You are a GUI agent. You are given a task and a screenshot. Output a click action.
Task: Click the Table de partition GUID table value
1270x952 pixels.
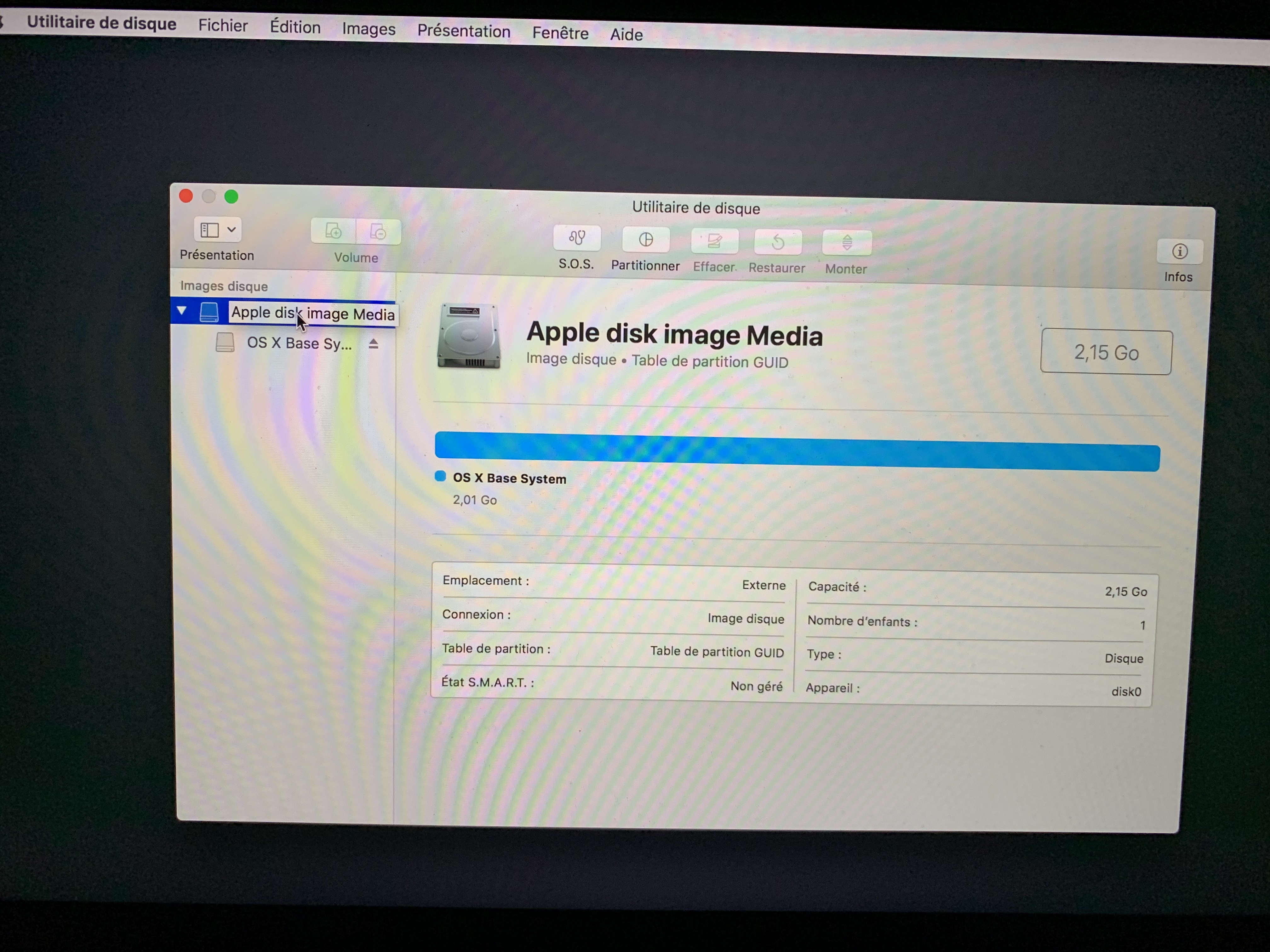(717, 652)
